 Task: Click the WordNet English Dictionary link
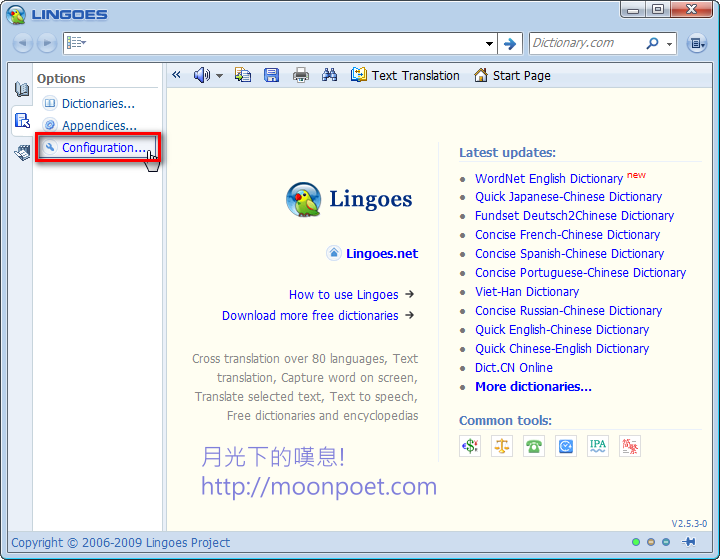click(x=549, y=178)
